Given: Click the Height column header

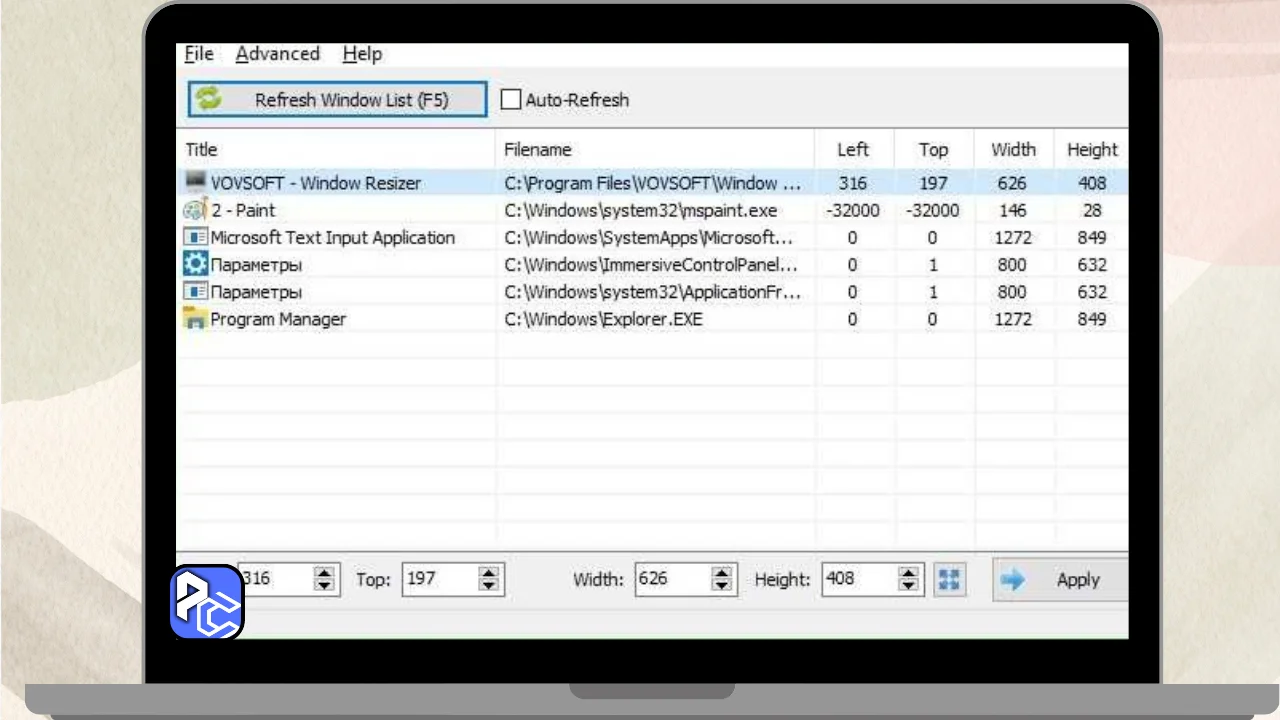Looking at the screenshot, I should (x=1091, y=149).
